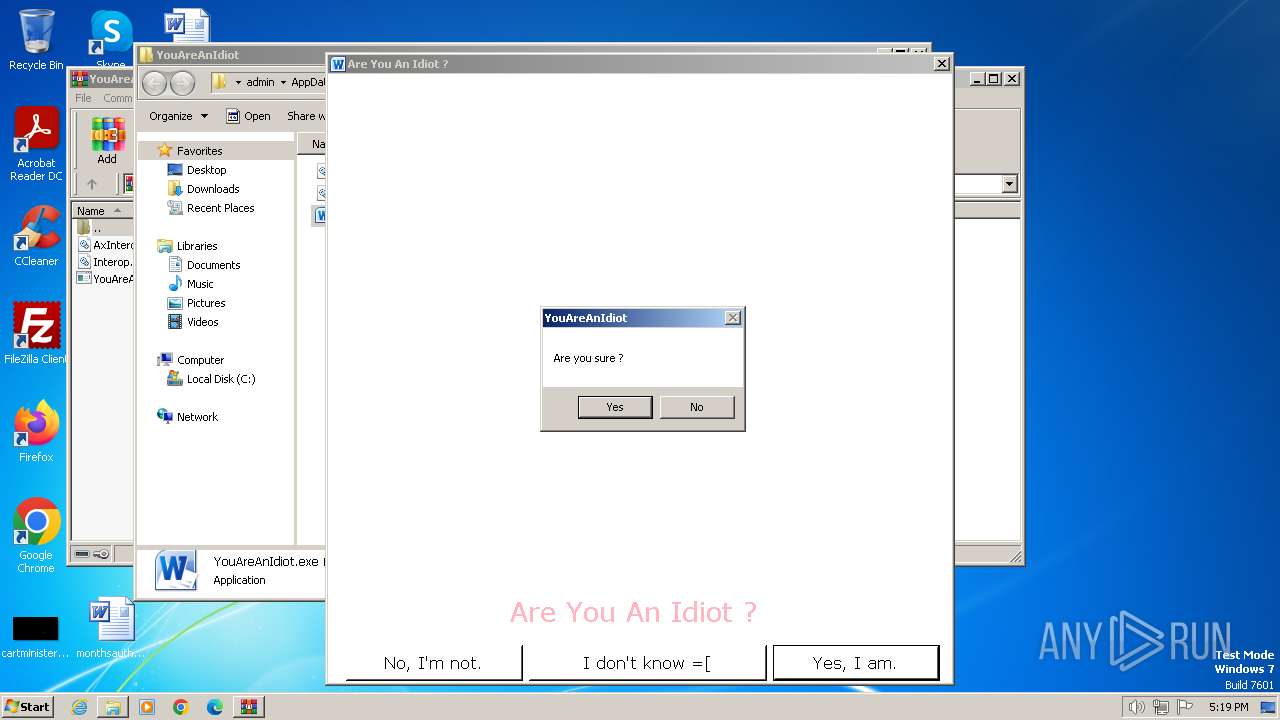Click Open in the Explorer toolbar

coord(248,116)
